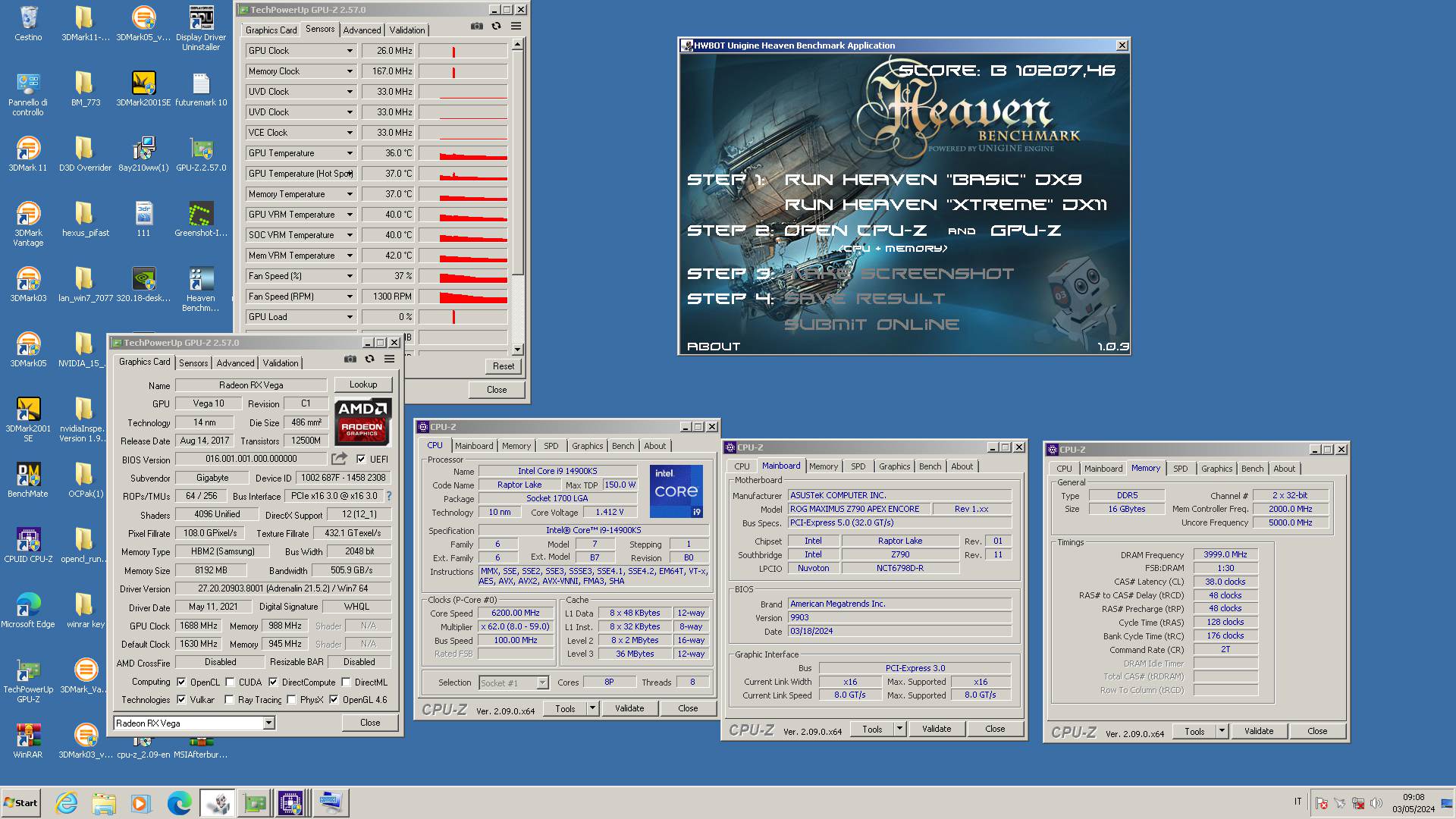Switch to Validation tab in GPU-Z Sensors window
The height and width of the screenshot is (819, 1456).
[x=407, y=30]
